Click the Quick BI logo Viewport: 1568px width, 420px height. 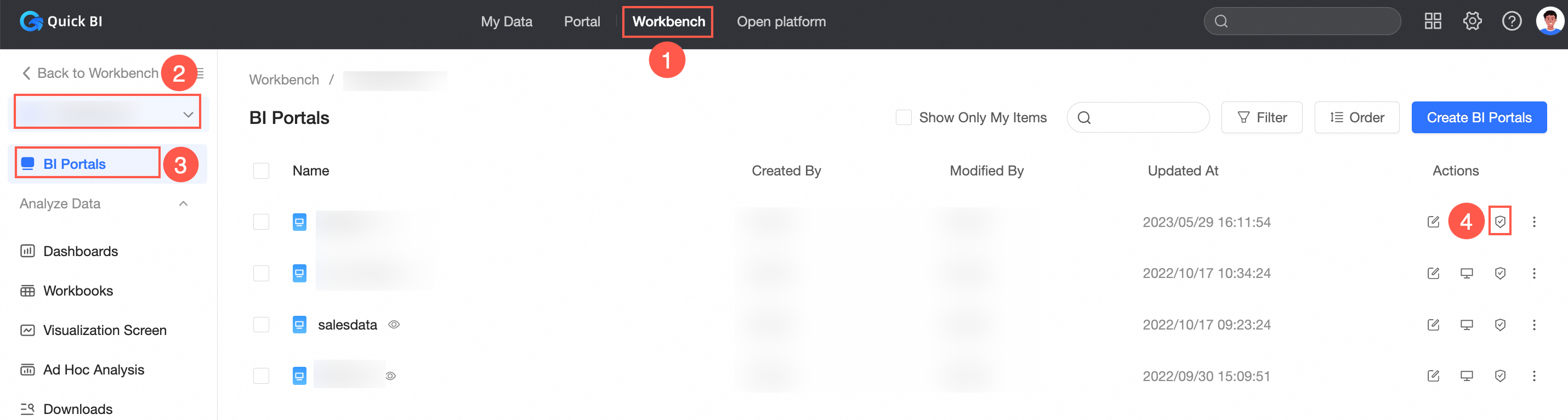click(x=61, y=21)
